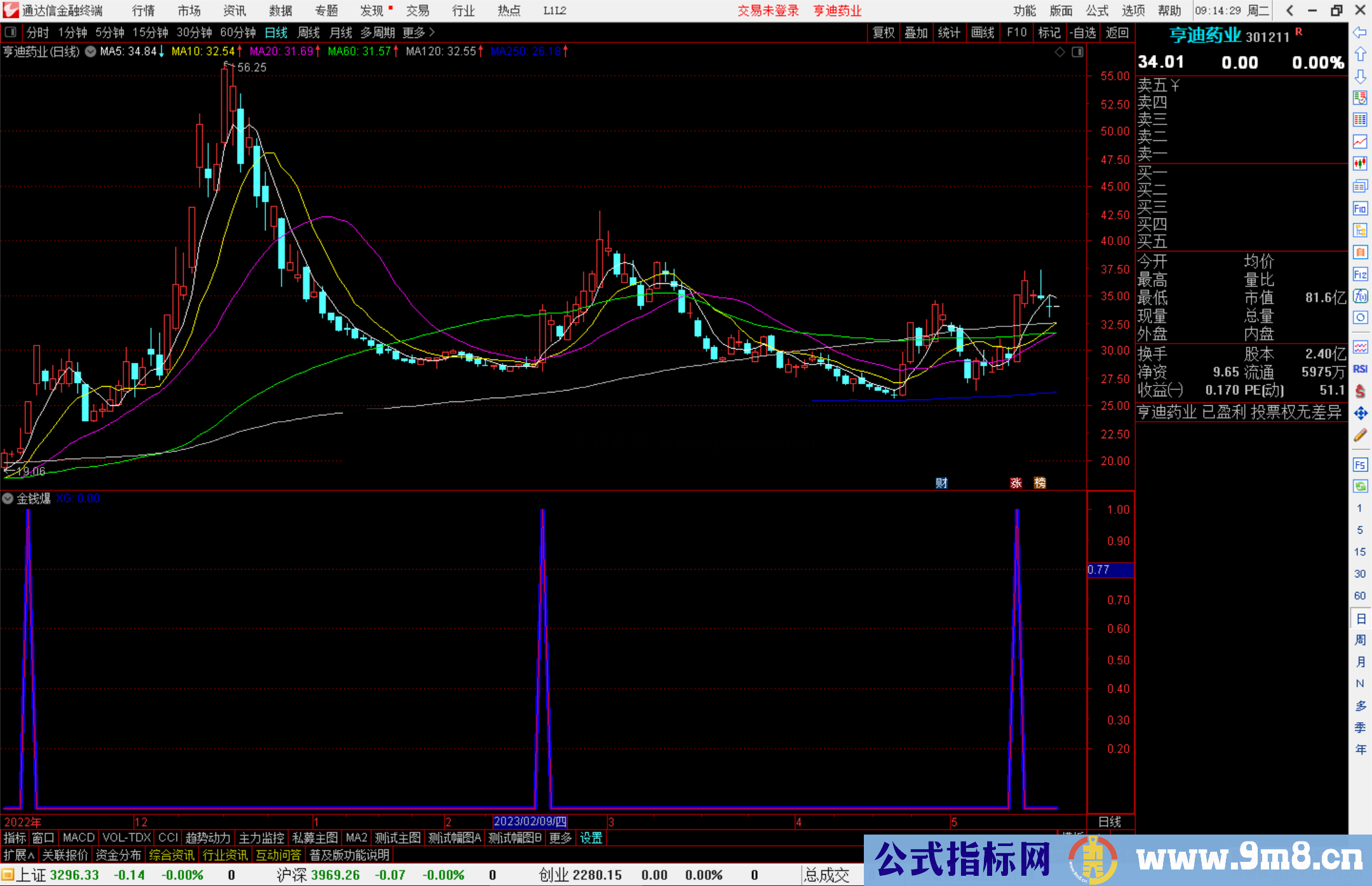Open the 复权 adjustment dropdown
This screenshot has width=1372, height=886.
pos(884,32)
